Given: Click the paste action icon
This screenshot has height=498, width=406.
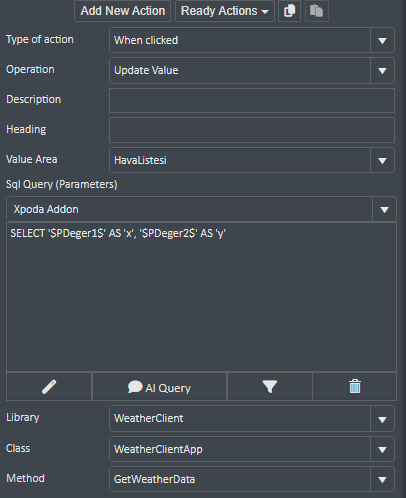Looking at the screenshot, I should (x=317, y=11).
